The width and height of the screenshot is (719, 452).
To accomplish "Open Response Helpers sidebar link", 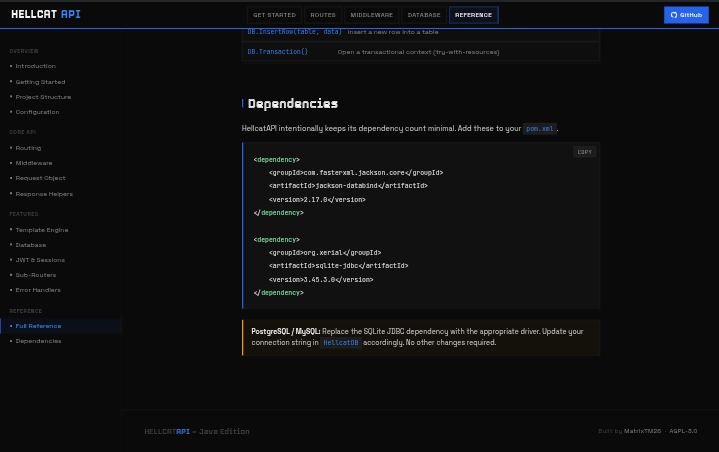I will (x=44, y=194).
